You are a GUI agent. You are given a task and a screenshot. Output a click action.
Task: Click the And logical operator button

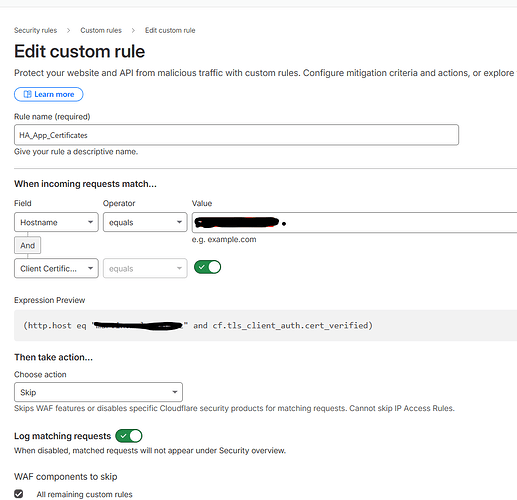pos(27,245)
